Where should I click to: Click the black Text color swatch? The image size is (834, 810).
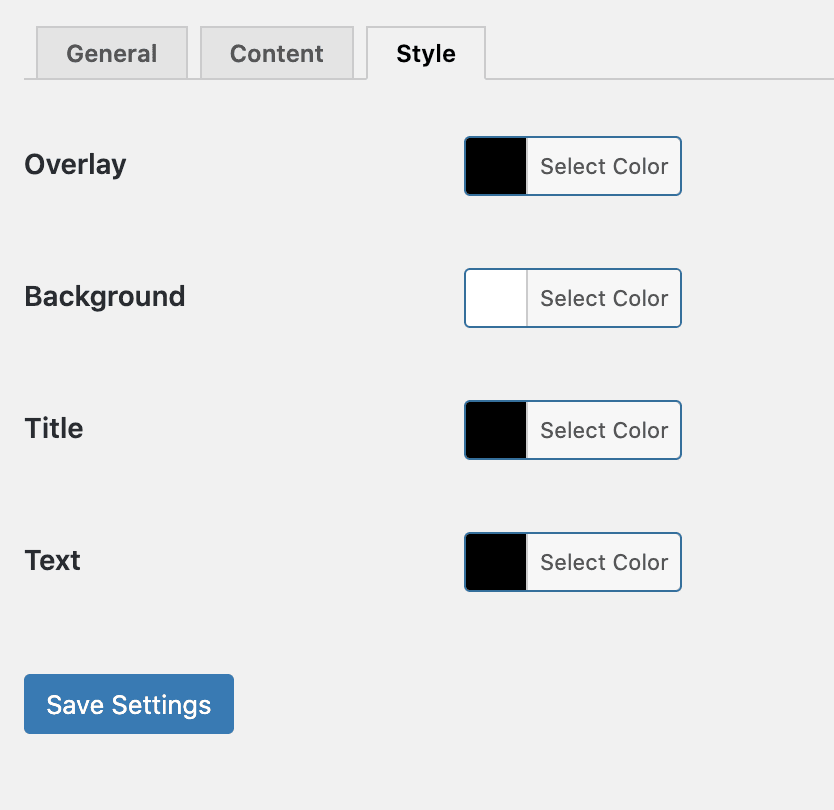[496, 562]
